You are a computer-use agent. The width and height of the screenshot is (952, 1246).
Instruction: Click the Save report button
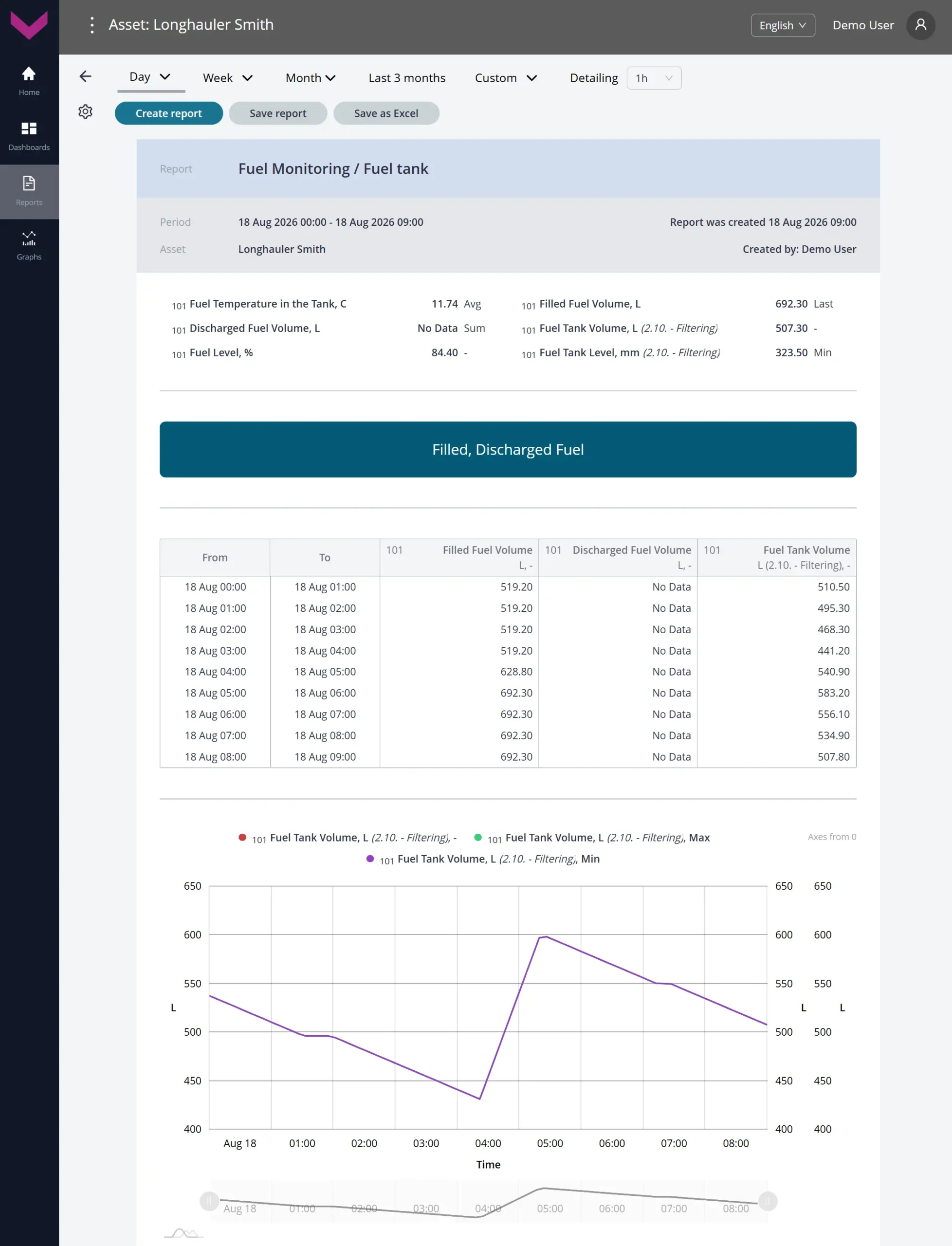pos(277,113)
